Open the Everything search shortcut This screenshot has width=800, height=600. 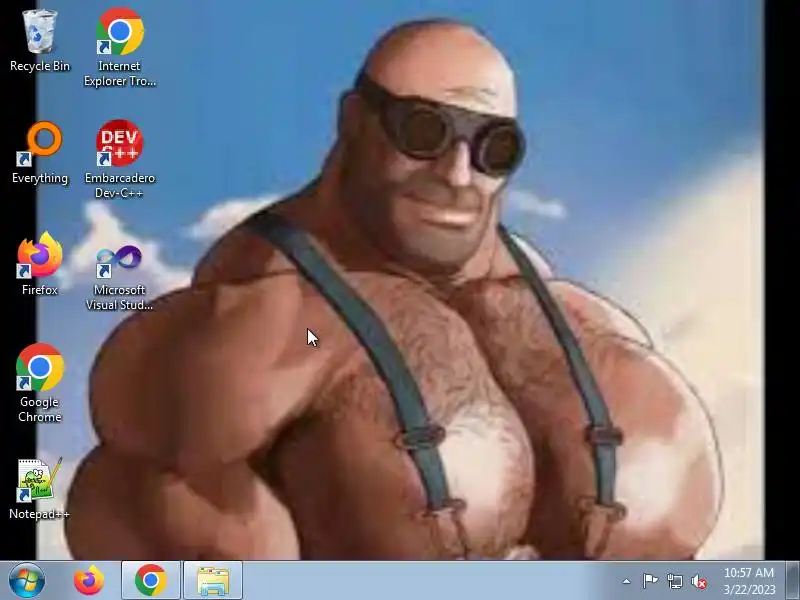tap(40, 153)
